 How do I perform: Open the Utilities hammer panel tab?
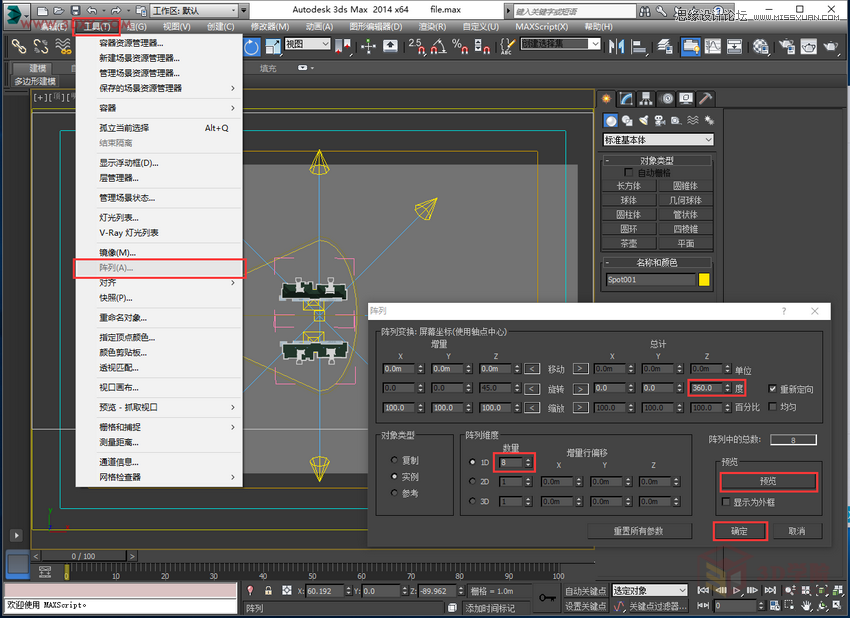(705, 99)
